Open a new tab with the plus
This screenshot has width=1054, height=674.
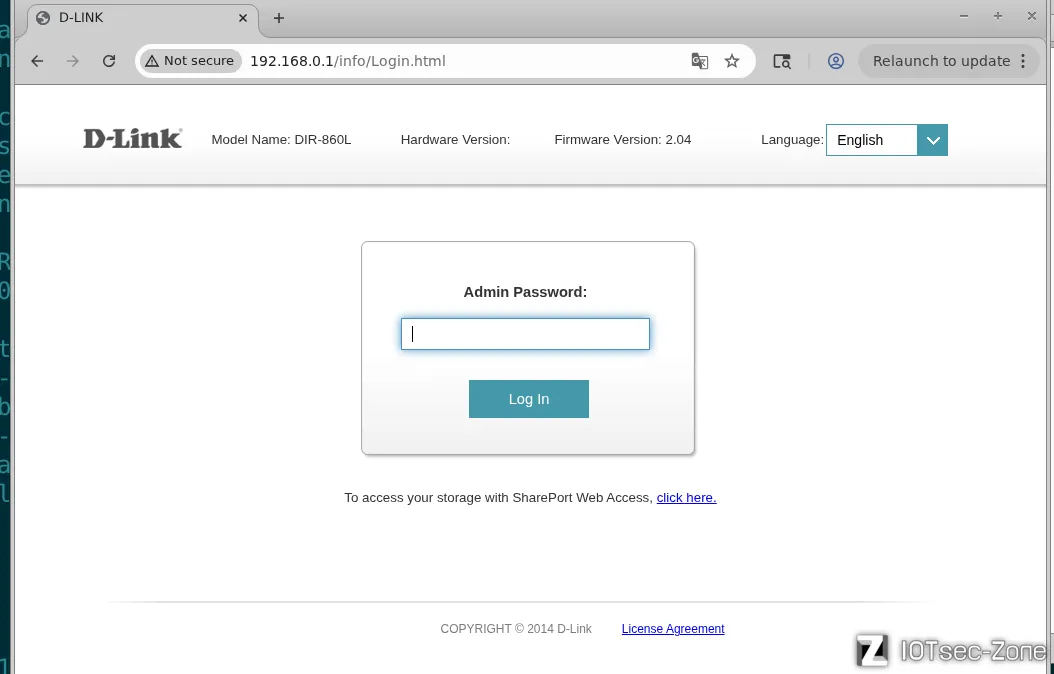click(279, 18)
